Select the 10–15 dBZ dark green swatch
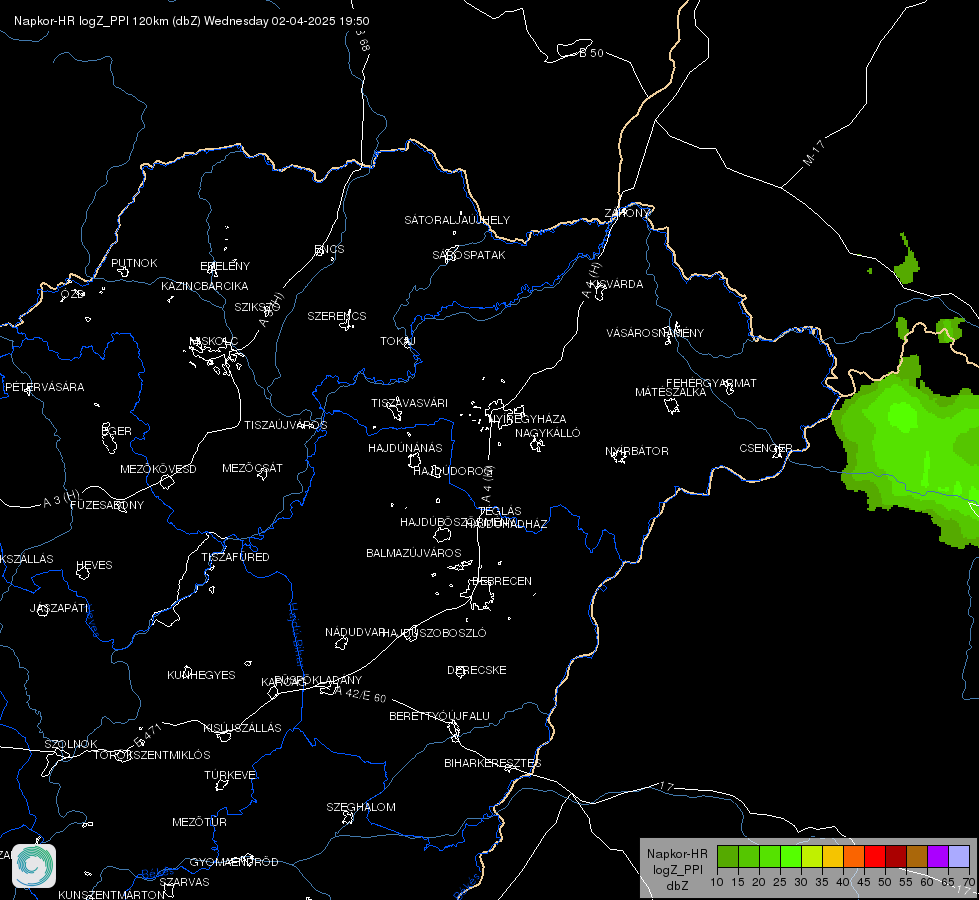979x900 pixels. pyautogui.click(x=727, y=856)
